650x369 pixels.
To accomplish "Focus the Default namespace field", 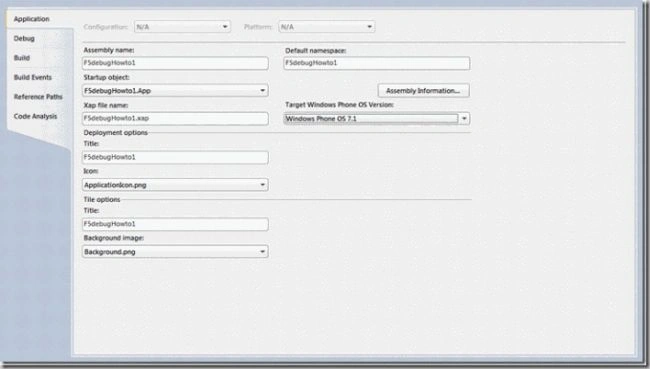I will coord(376,63).
